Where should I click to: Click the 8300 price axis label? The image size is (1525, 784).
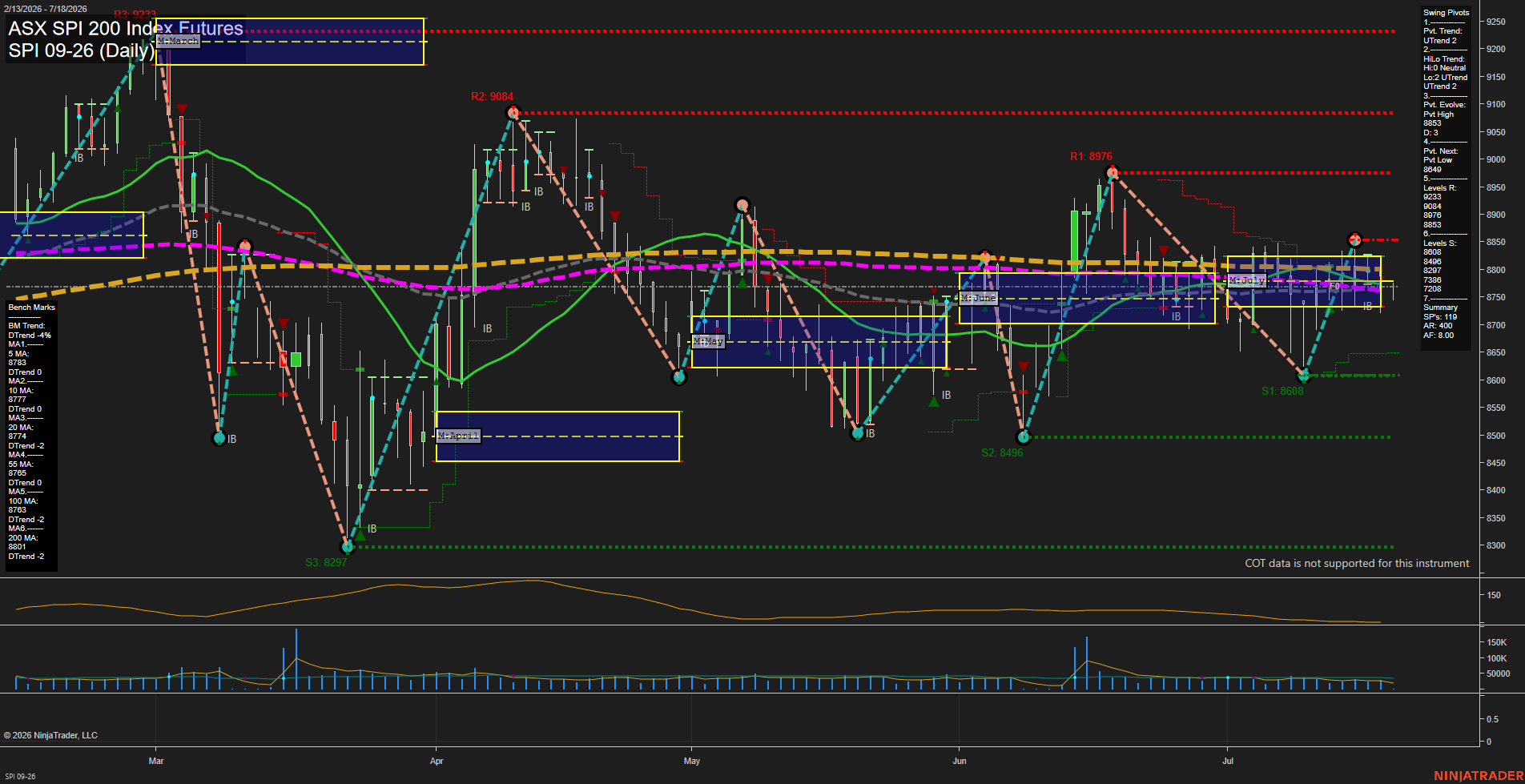click(x=1495, y=545)
